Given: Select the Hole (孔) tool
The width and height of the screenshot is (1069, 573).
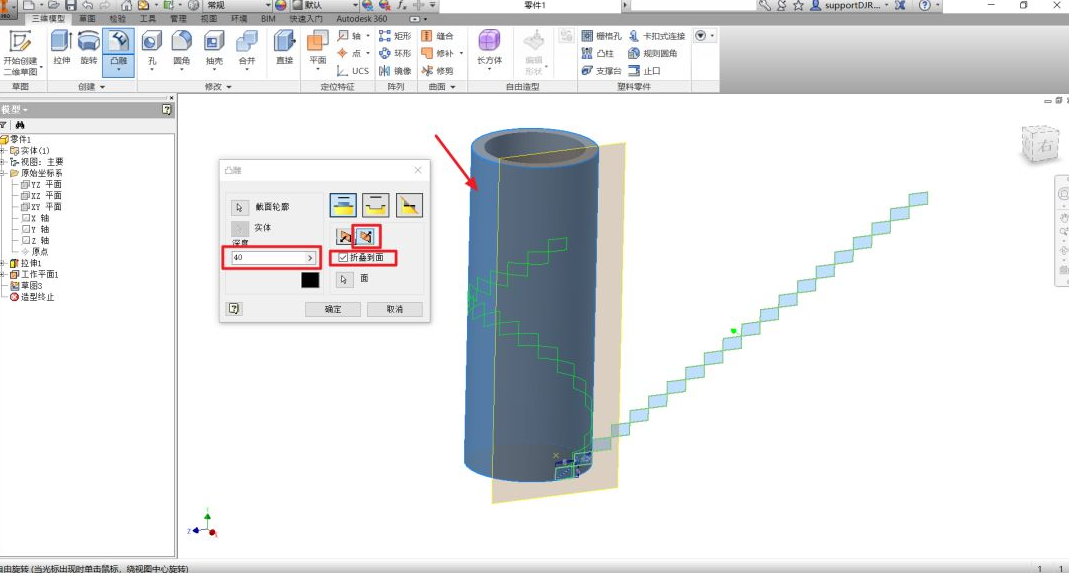Looking at the screenshot, I should (151, 49).
